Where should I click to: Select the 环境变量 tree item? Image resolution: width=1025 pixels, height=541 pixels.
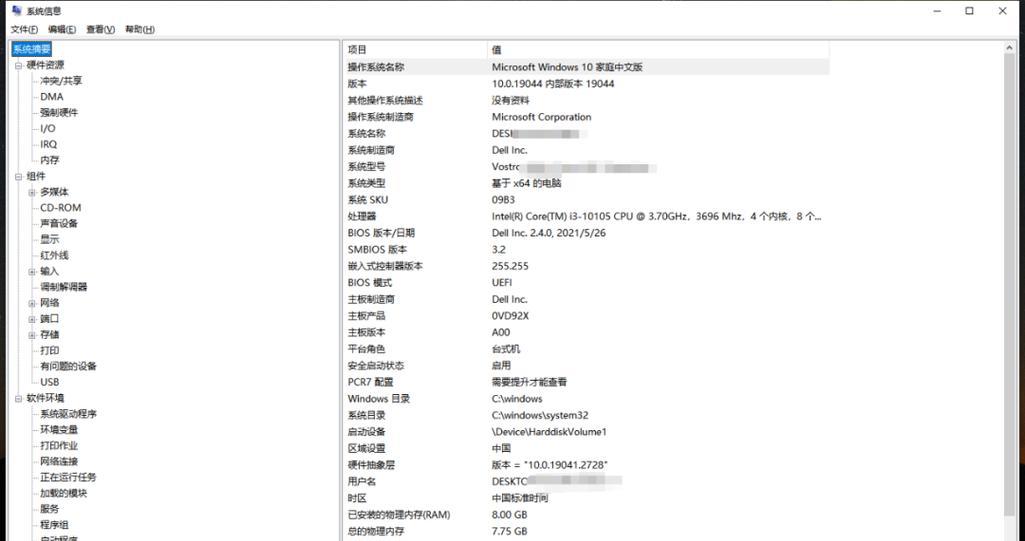tap(59, 430)
